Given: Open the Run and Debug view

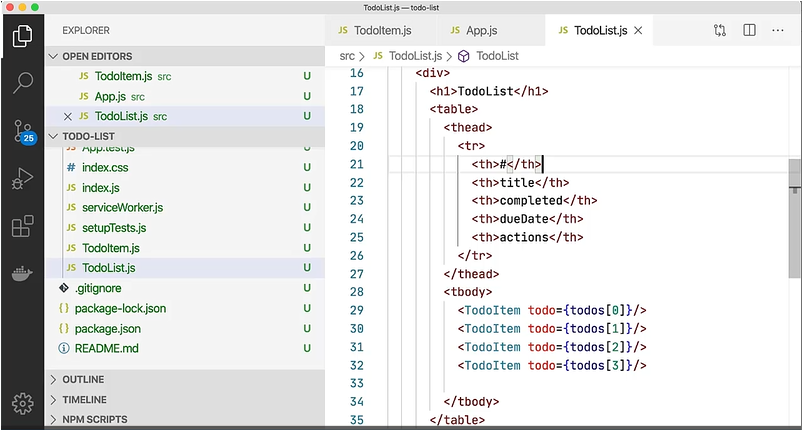Looking at the screenshot, I should (22, 179).
